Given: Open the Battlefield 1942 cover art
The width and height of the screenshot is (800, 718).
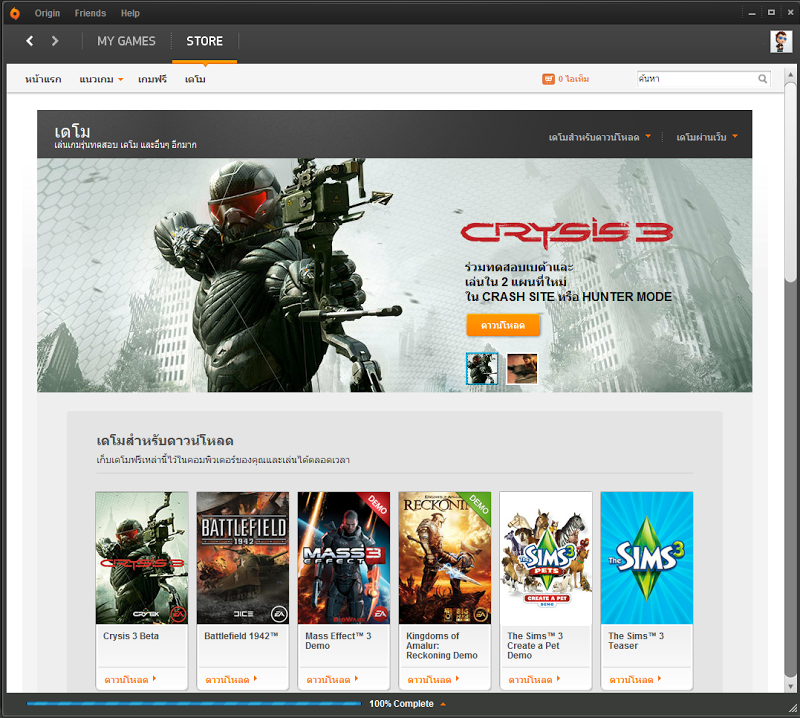Looking at the screenshot, I should tap(243, 558).
